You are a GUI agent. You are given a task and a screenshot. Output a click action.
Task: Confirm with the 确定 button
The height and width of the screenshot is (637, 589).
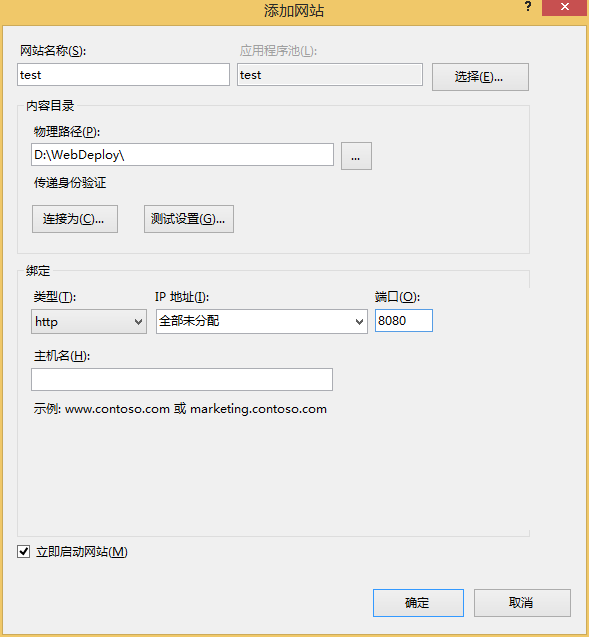point(418,603)
